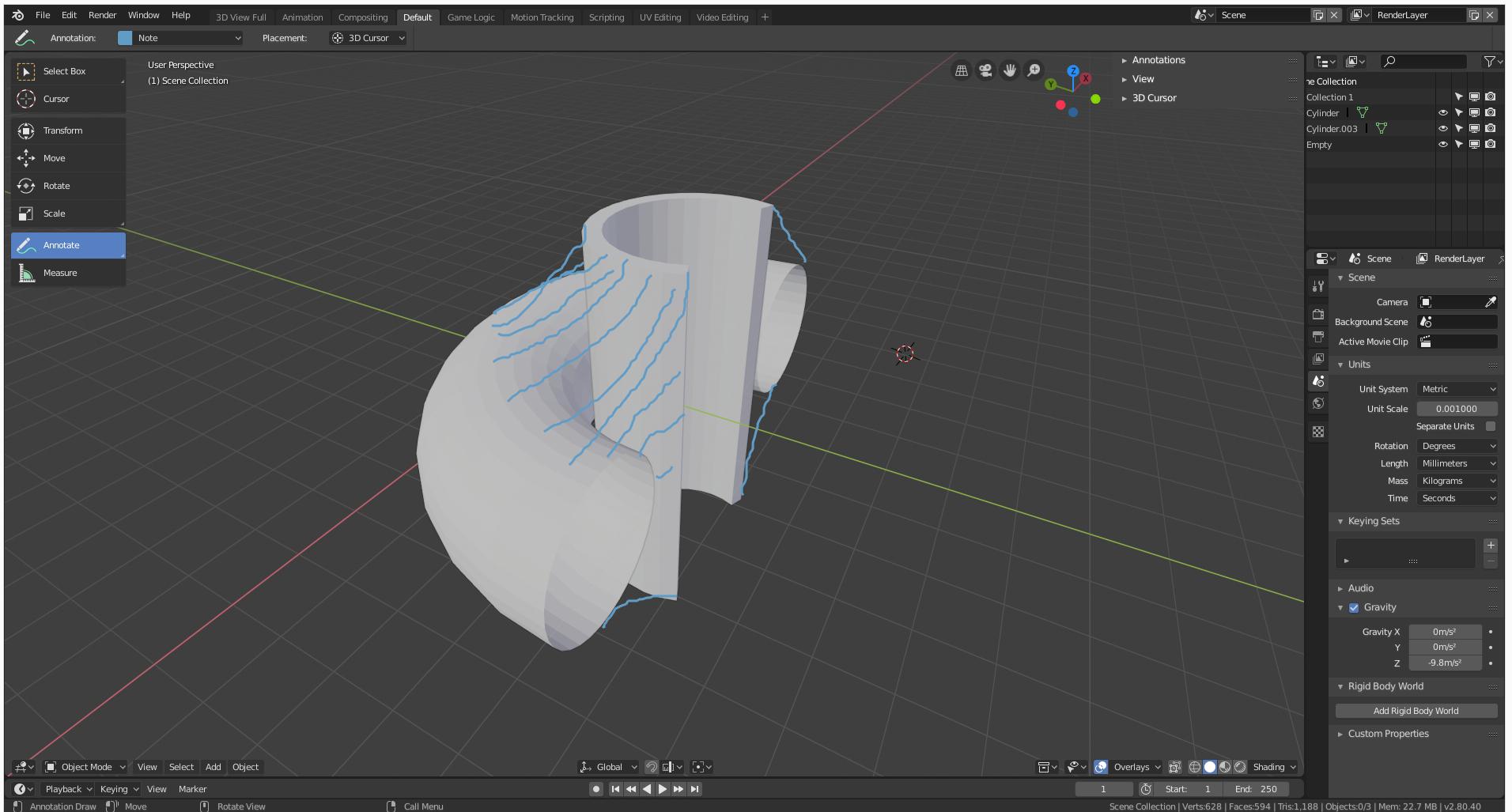
Task: Switch to the Scripting workspace tab
Action: point(607,17)
